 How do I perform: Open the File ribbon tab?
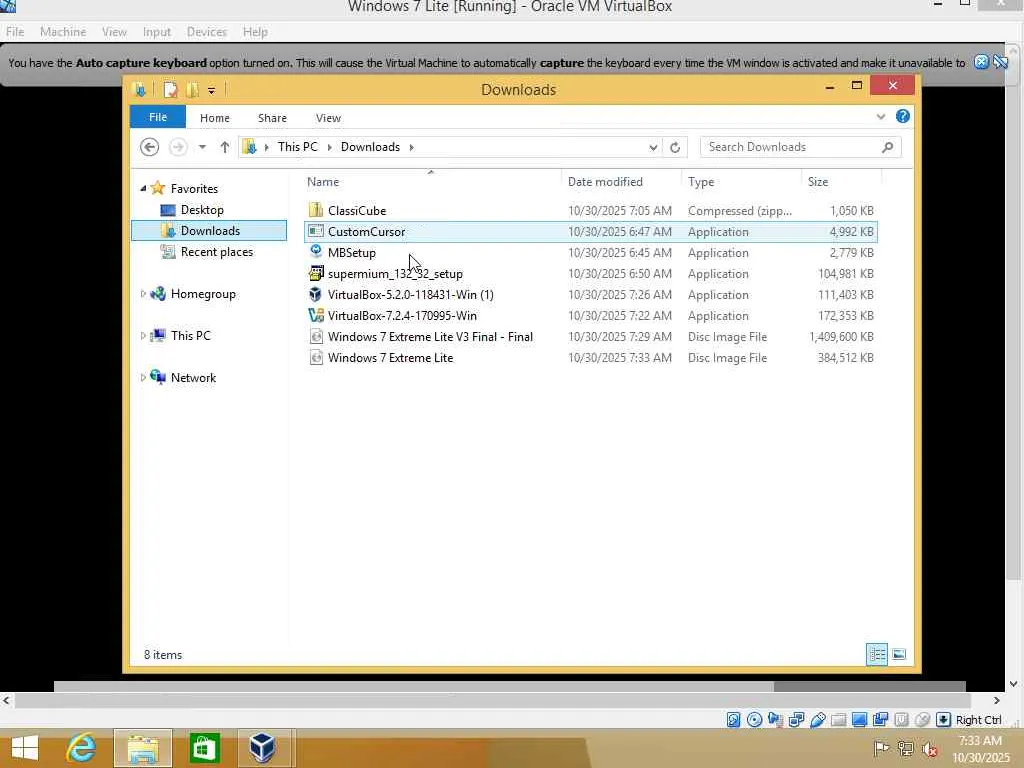pyautogui.click(x=158, y=117)
